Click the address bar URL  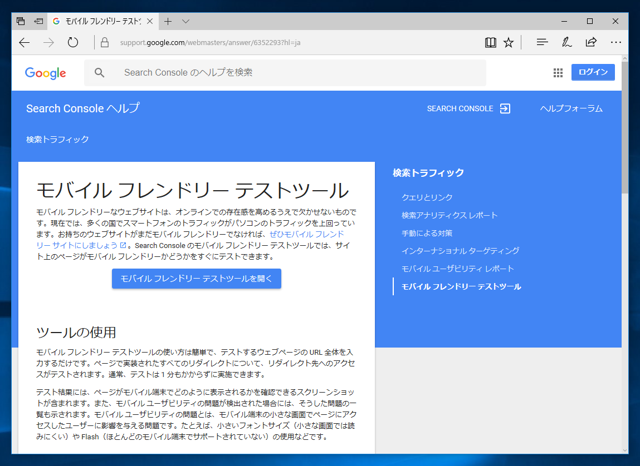[210, 42]
